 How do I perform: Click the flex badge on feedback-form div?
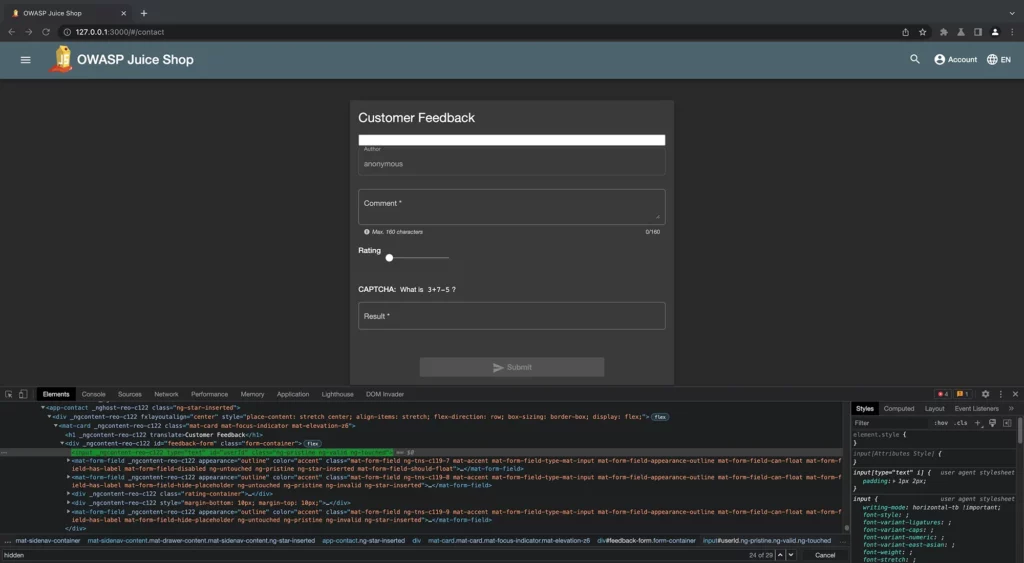point(313,443)
